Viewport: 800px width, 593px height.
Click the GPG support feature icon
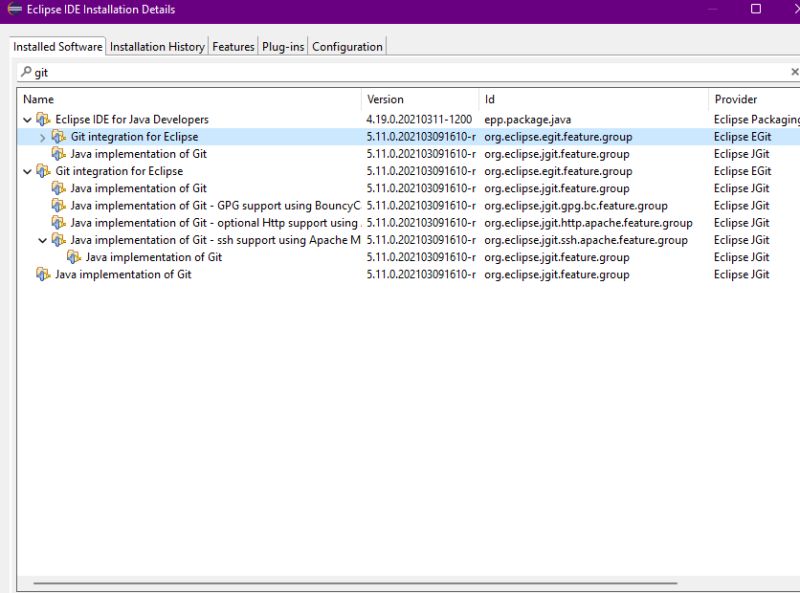[x=56, y=205]
